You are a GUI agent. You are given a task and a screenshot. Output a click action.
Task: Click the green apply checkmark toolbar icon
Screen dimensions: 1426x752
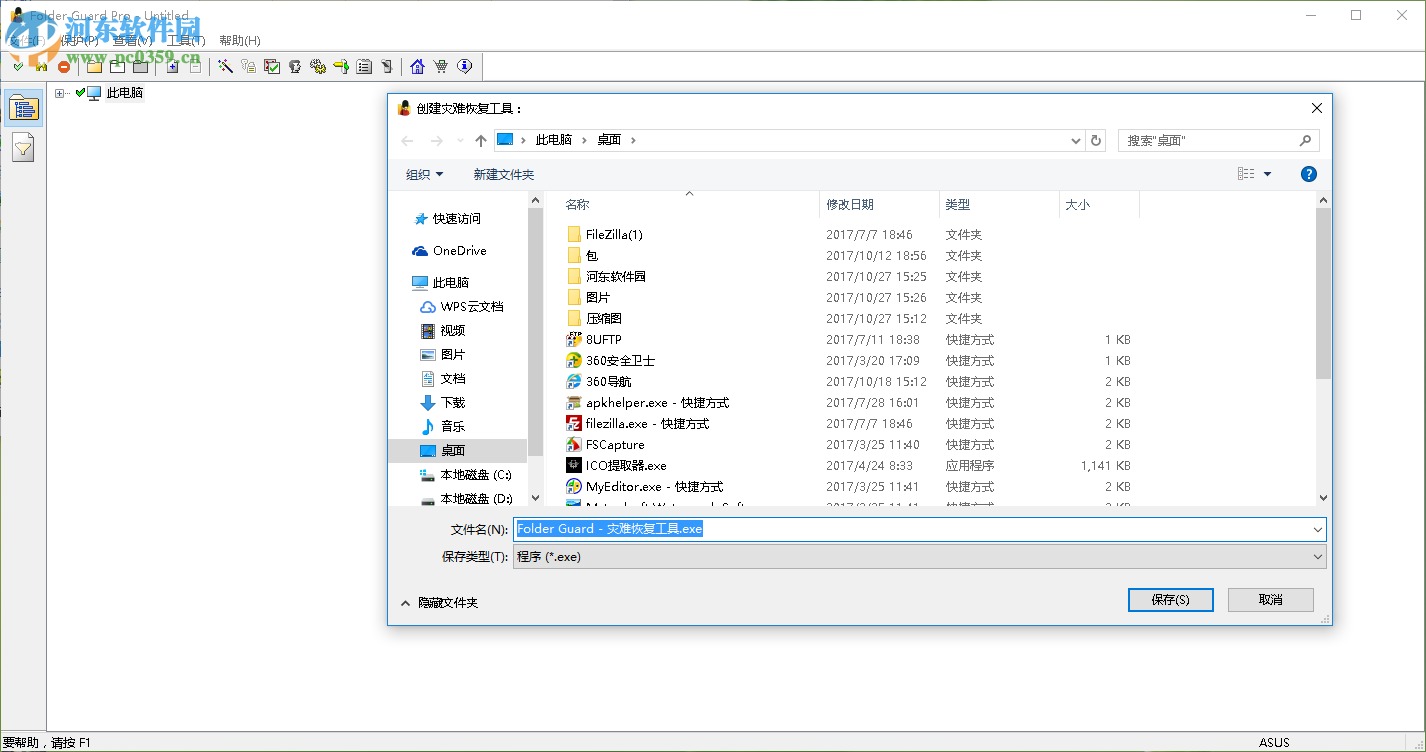coord(16,66)
